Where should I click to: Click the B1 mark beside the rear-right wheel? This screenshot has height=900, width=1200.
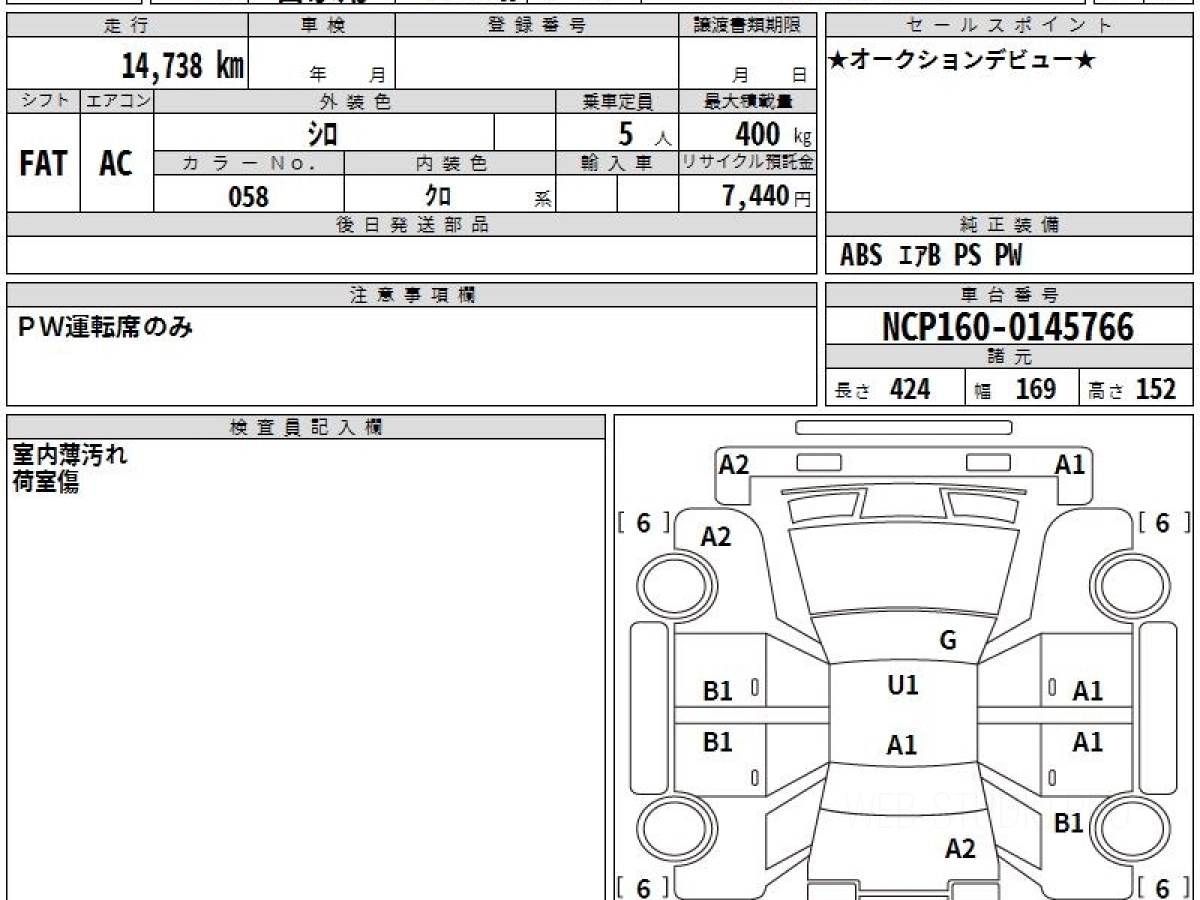(1069, 823)
